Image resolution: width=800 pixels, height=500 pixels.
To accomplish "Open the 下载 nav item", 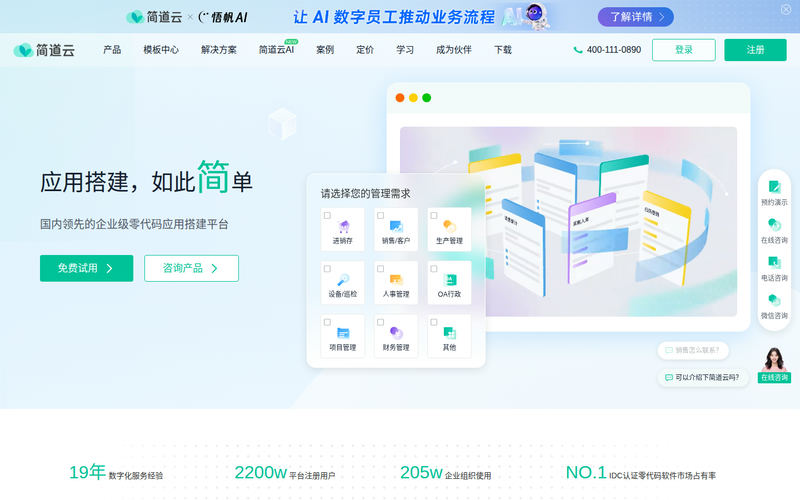I will click(503, 49).
